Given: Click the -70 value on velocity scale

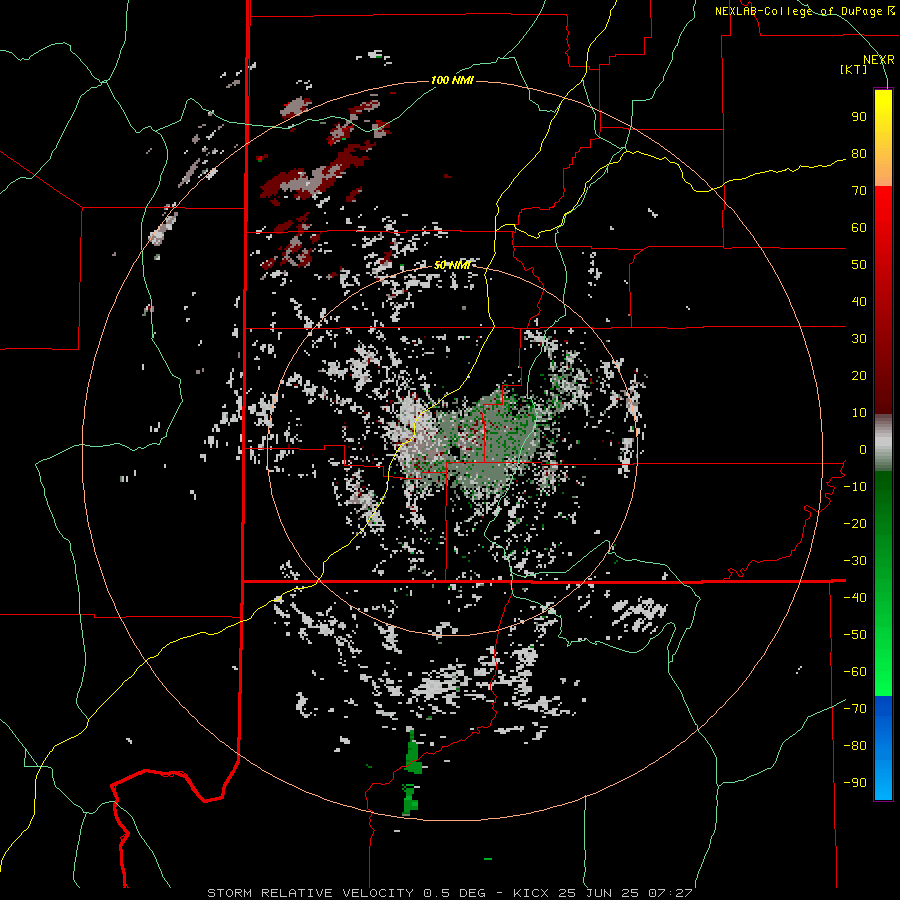Looking at the screenshot, I should point(855,709).
